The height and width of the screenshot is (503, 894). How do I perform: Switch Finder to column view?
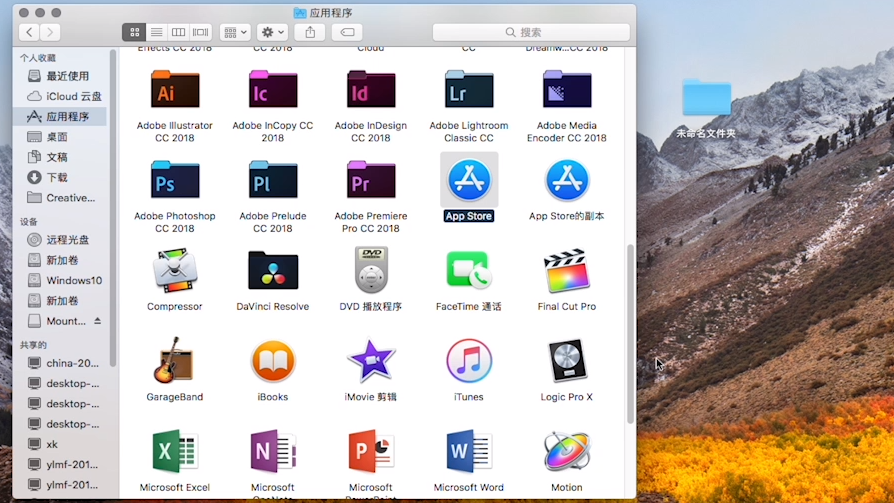pyautogui.click(x=178, y=33)
